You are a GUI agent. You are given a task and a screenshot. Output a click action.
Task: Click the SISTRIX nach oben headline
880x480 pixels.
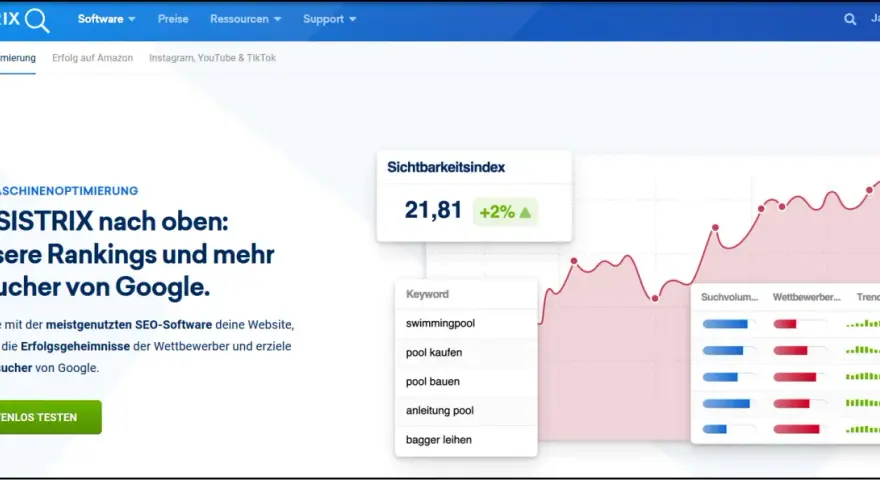[114, 221]
